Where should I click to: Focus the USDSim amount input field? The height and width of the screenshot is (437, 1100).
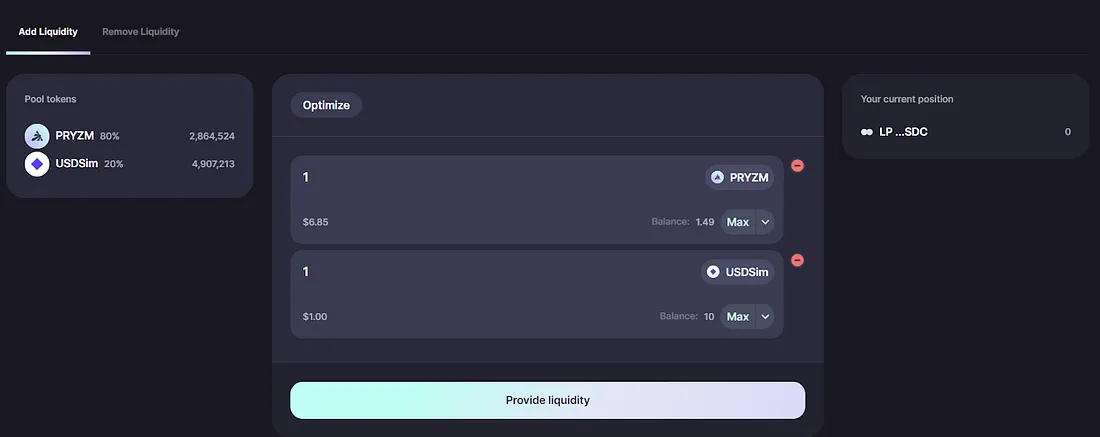click(480, 272)
